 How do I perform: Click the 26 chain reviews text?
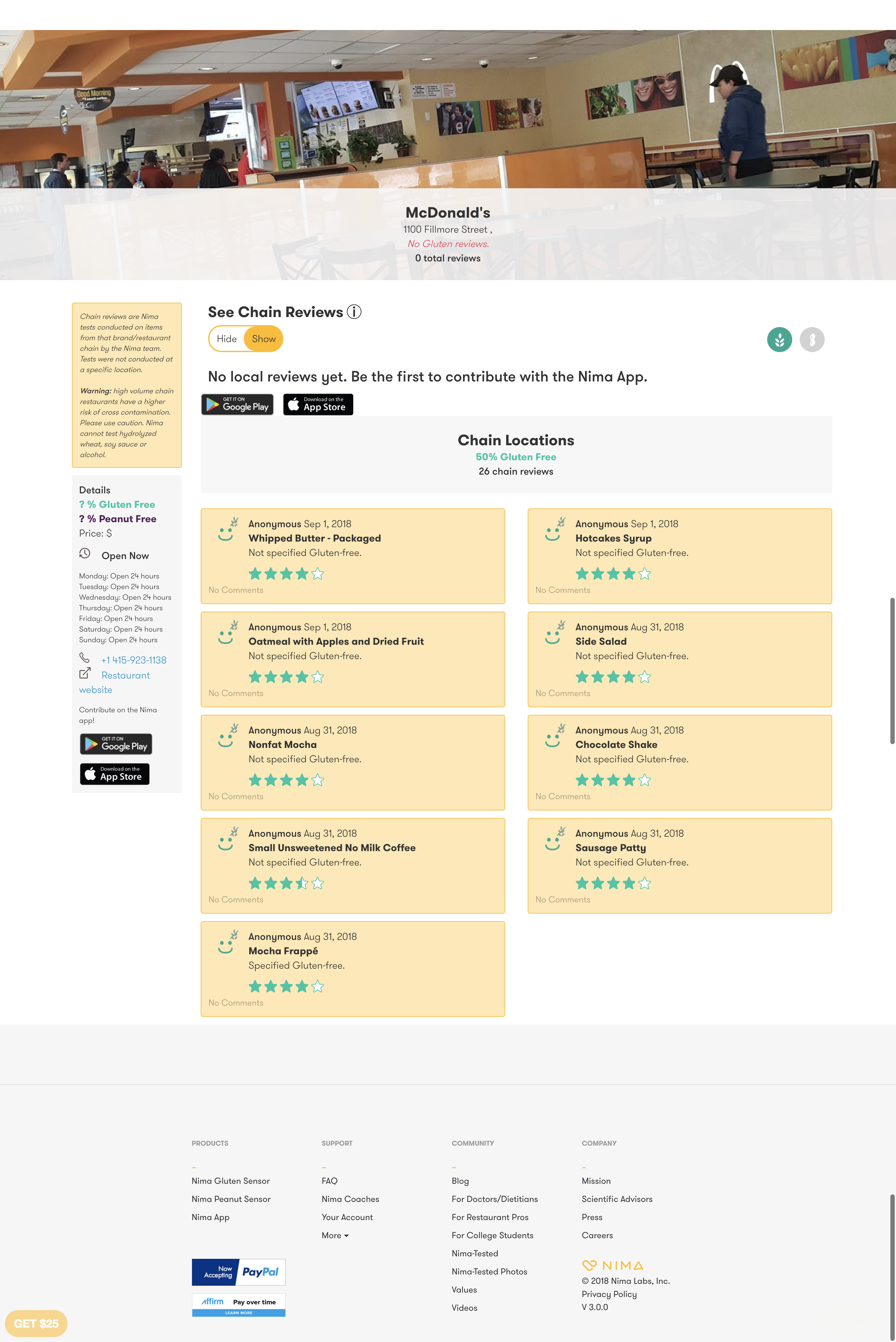[x=516, y=472]
